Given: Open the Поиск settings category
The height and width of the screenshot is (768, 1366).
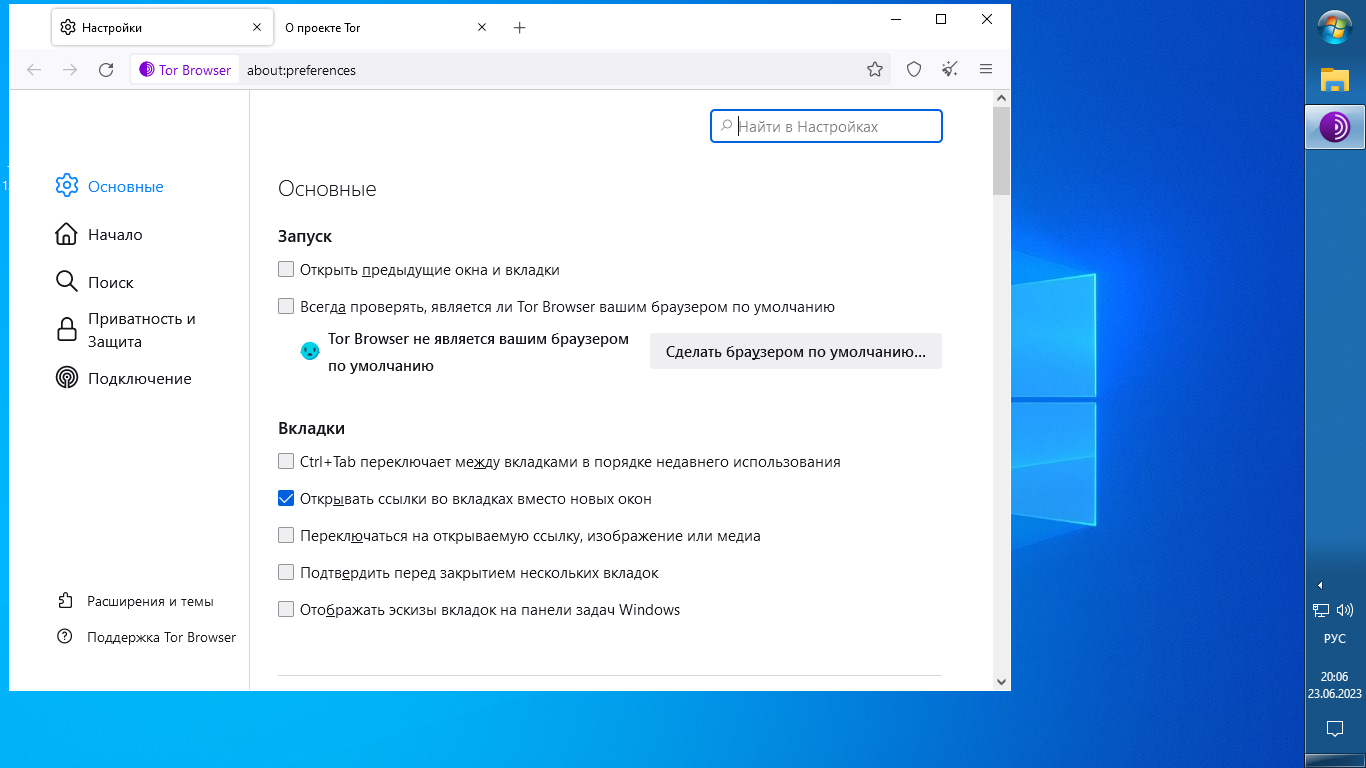Looking at the screenshot, I should coord(95,282).
